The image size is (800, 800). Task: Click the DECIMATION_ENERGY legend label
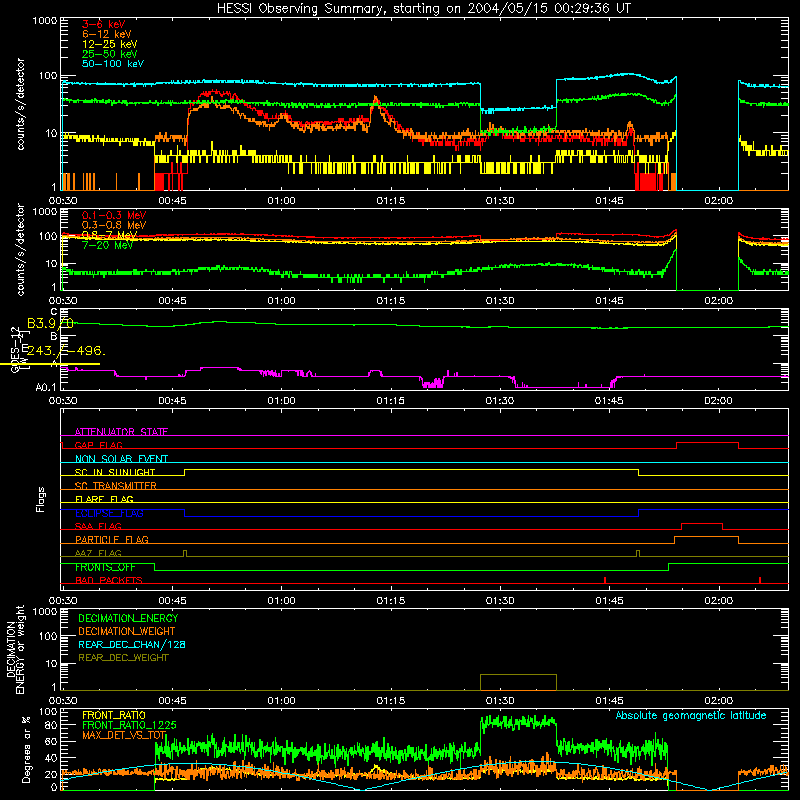128,618
